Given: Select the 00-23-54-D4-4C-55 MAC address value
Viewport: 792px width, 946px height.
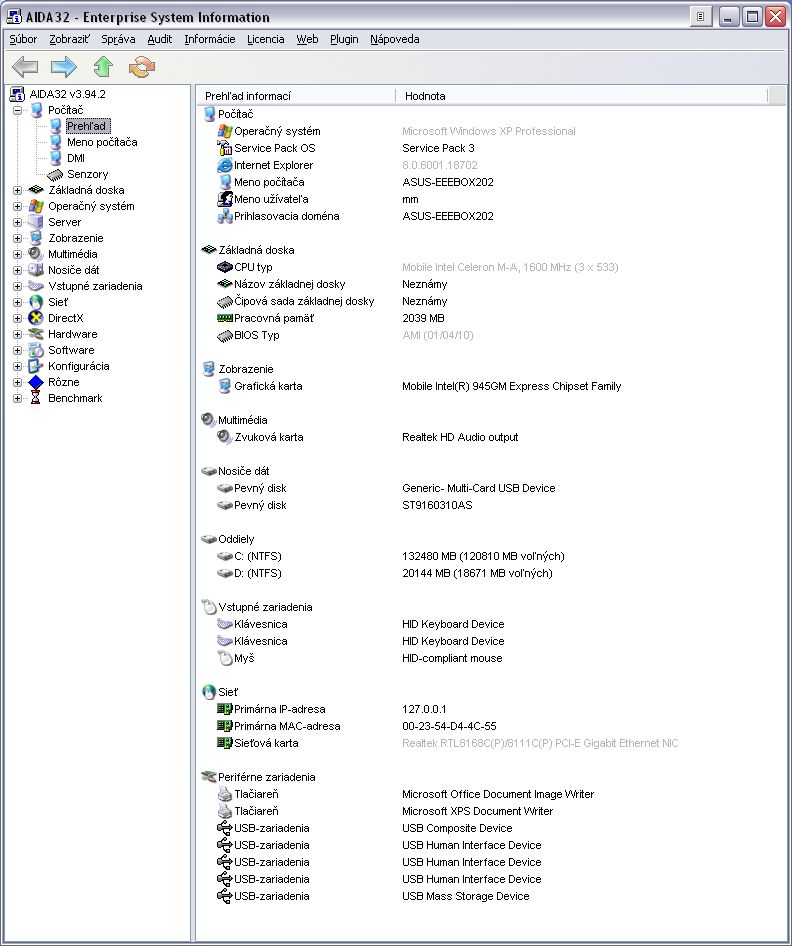Looking at the screenshot, I should (x=449, y=726).
